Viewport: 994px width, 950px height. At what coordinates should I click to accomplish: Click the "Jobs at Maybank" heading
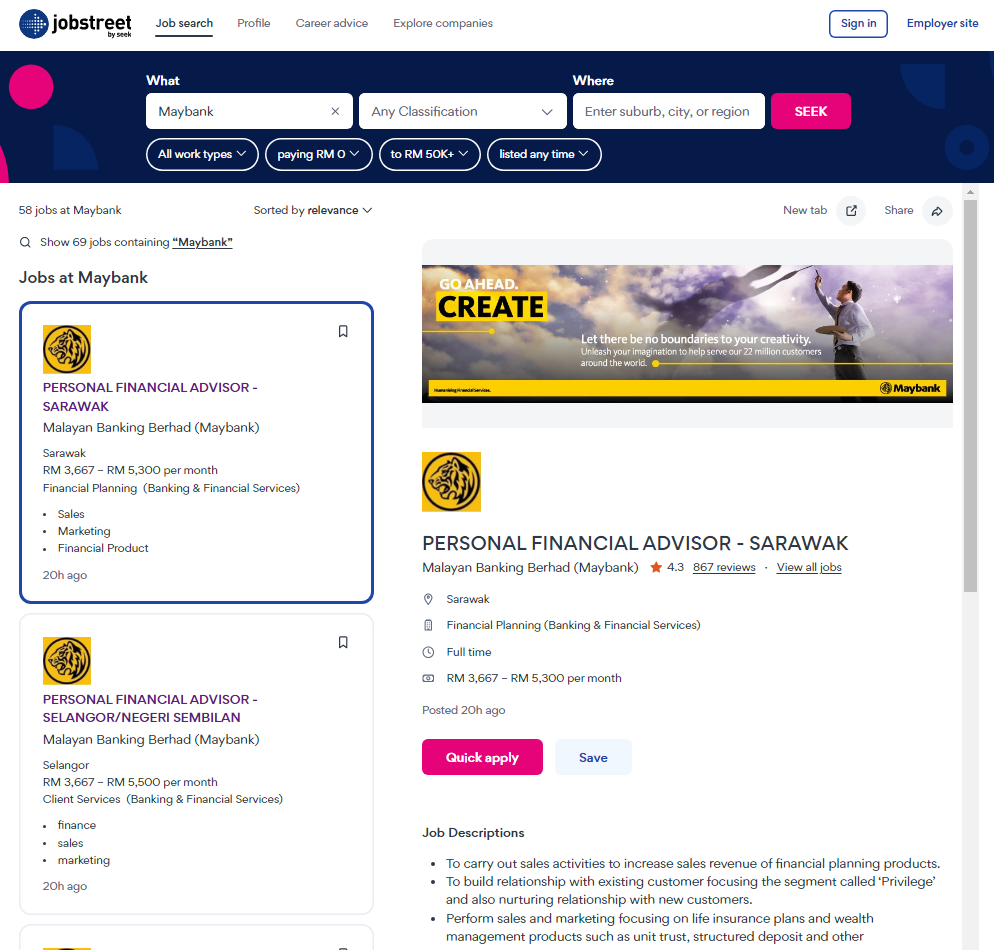[x=83, y=278]
